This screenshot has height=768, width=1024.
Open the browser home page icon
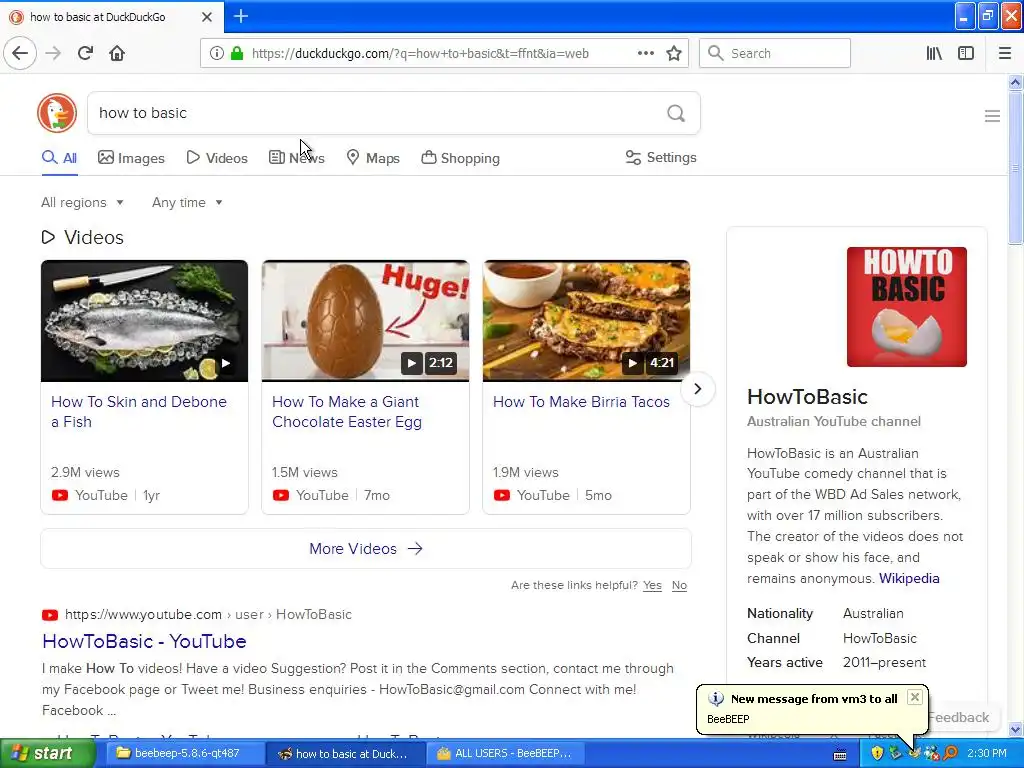(117, 53)
